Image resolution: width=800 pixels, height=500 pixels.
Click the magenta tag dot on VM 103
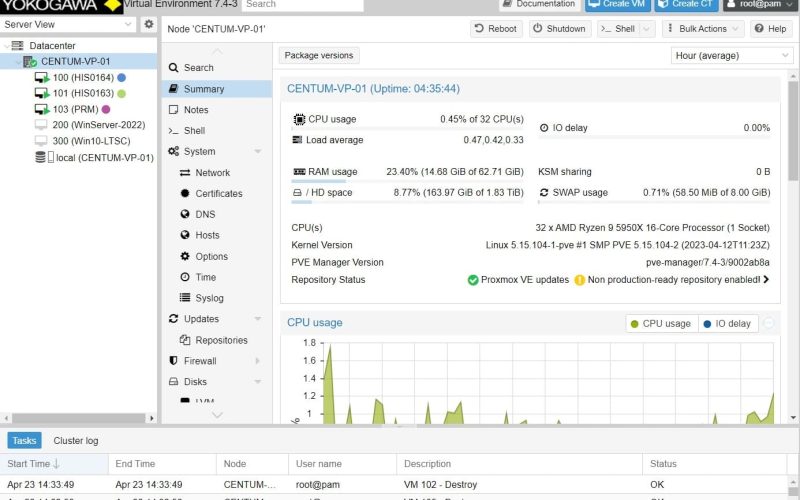pyautogui.click(x=106, y=109)
